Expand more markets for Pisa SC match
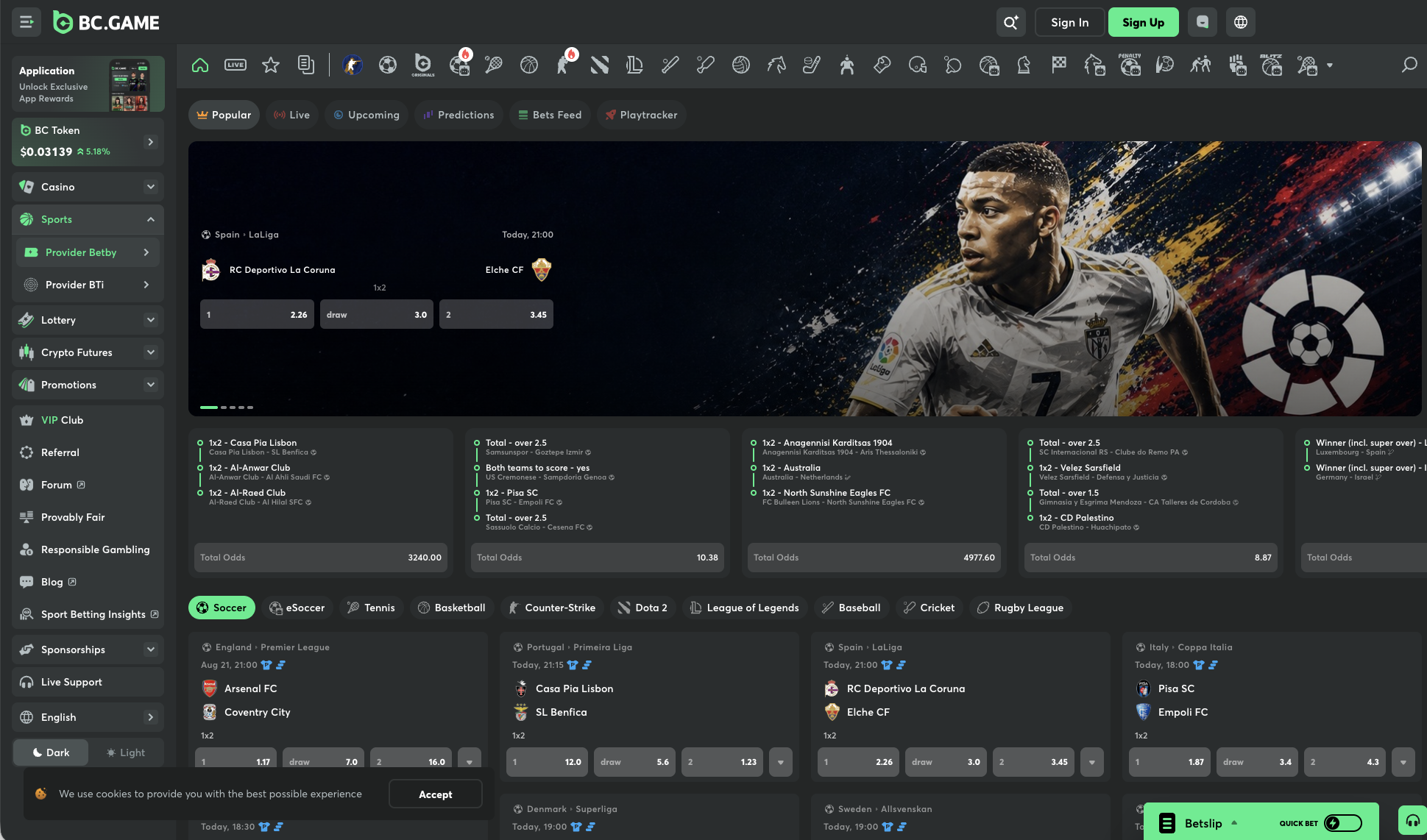Image resolution: width=1427 pixels, height=840 pixels. pos(1403,762)
